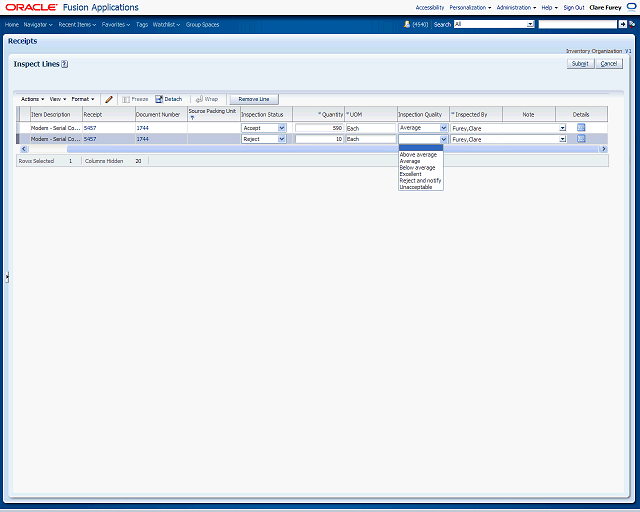Click the pencil edit icon in table toolbar

coord(109,99)
